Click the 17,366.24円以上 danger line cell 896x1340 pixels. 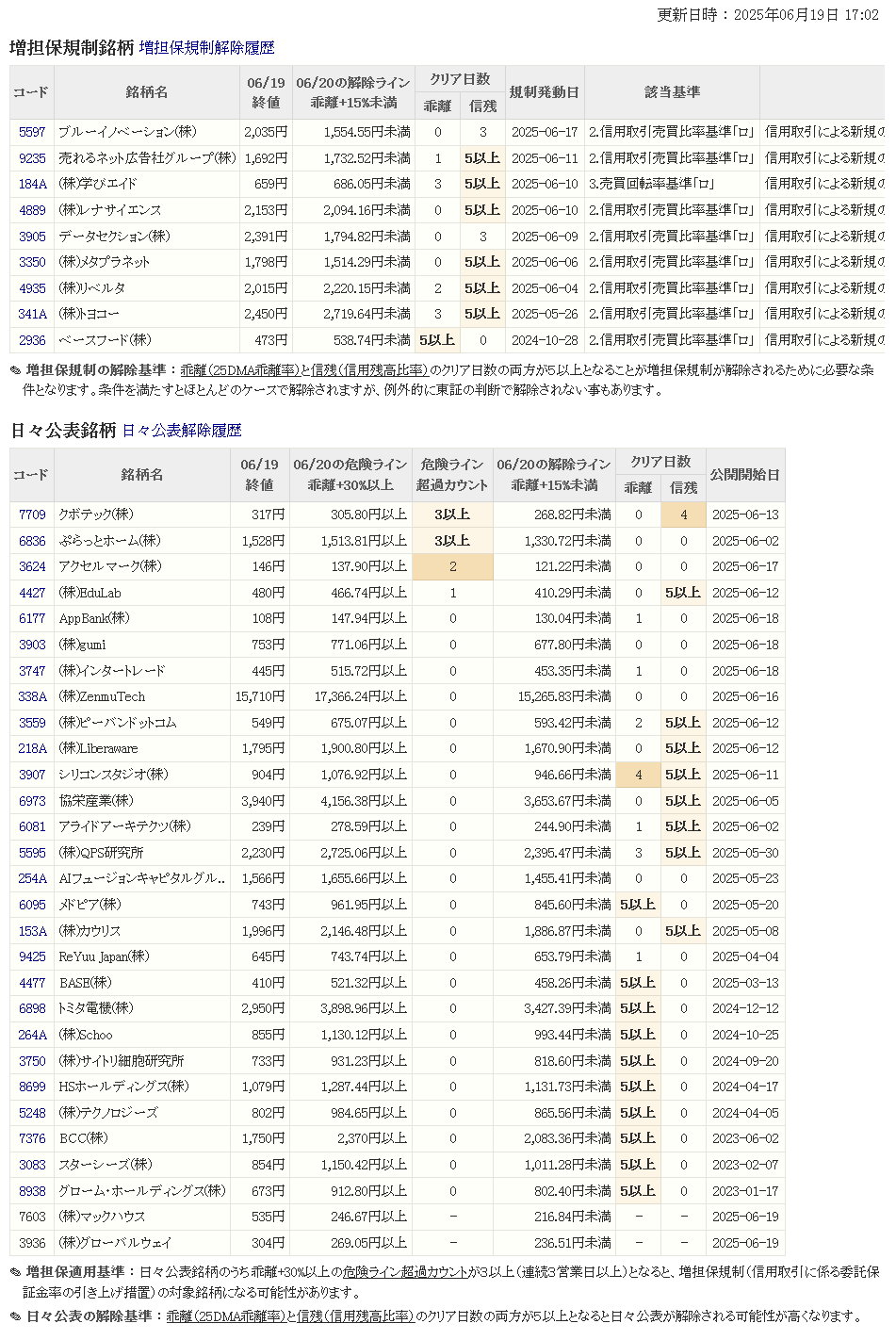(x=350, y=696)
